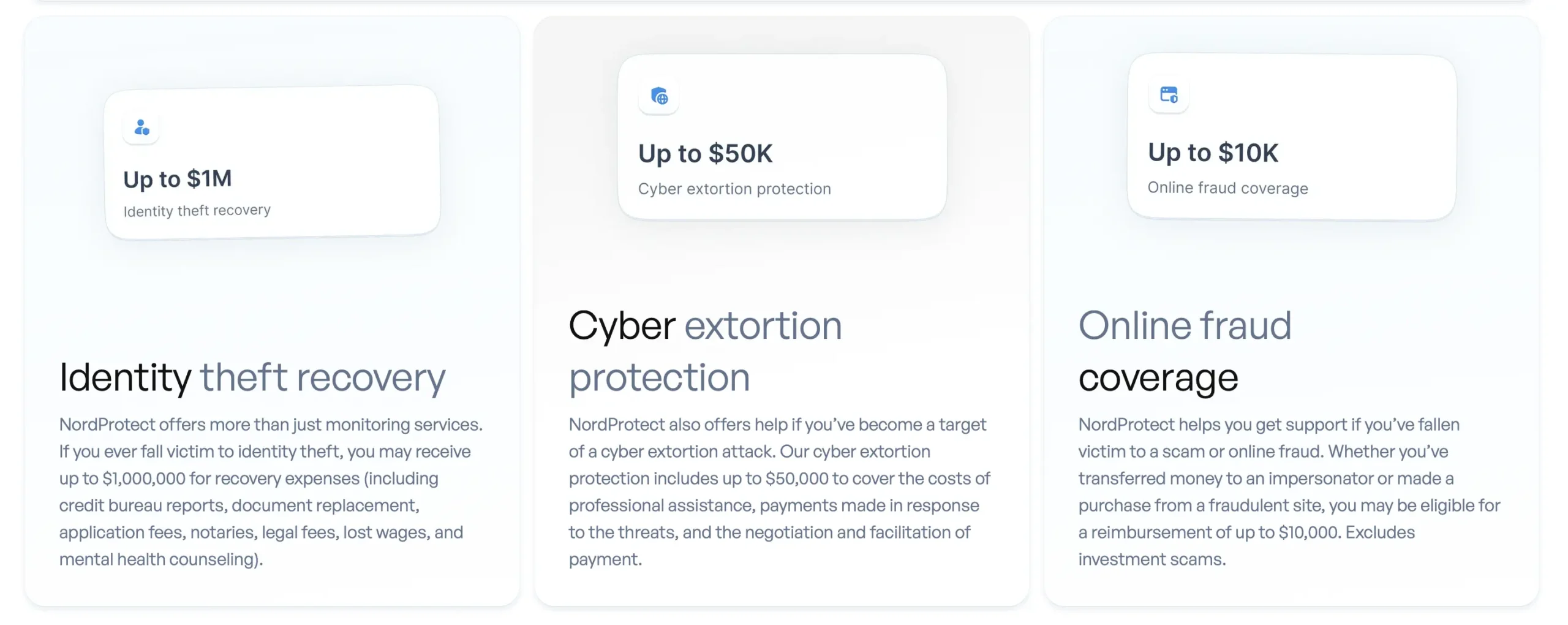This screenshot has height=625, width=1568.
Task: Click the tilted 'Up to $1M' card
Action: pos(273,162)
